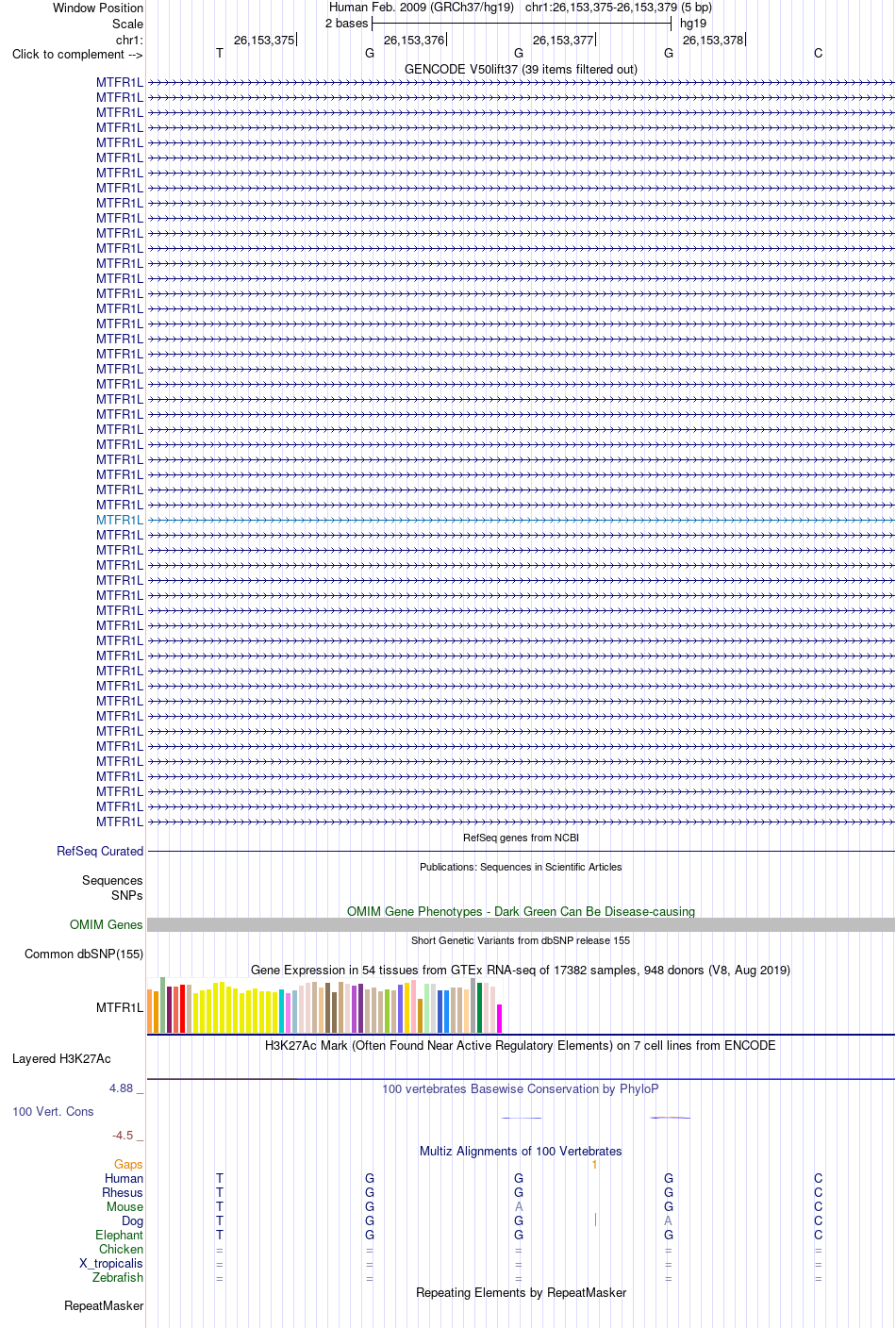The height and width of the screenshot is (1328, 896).
Task: Click the 4.88 PhyloP upper value
Action: [x=122, y=1088]
